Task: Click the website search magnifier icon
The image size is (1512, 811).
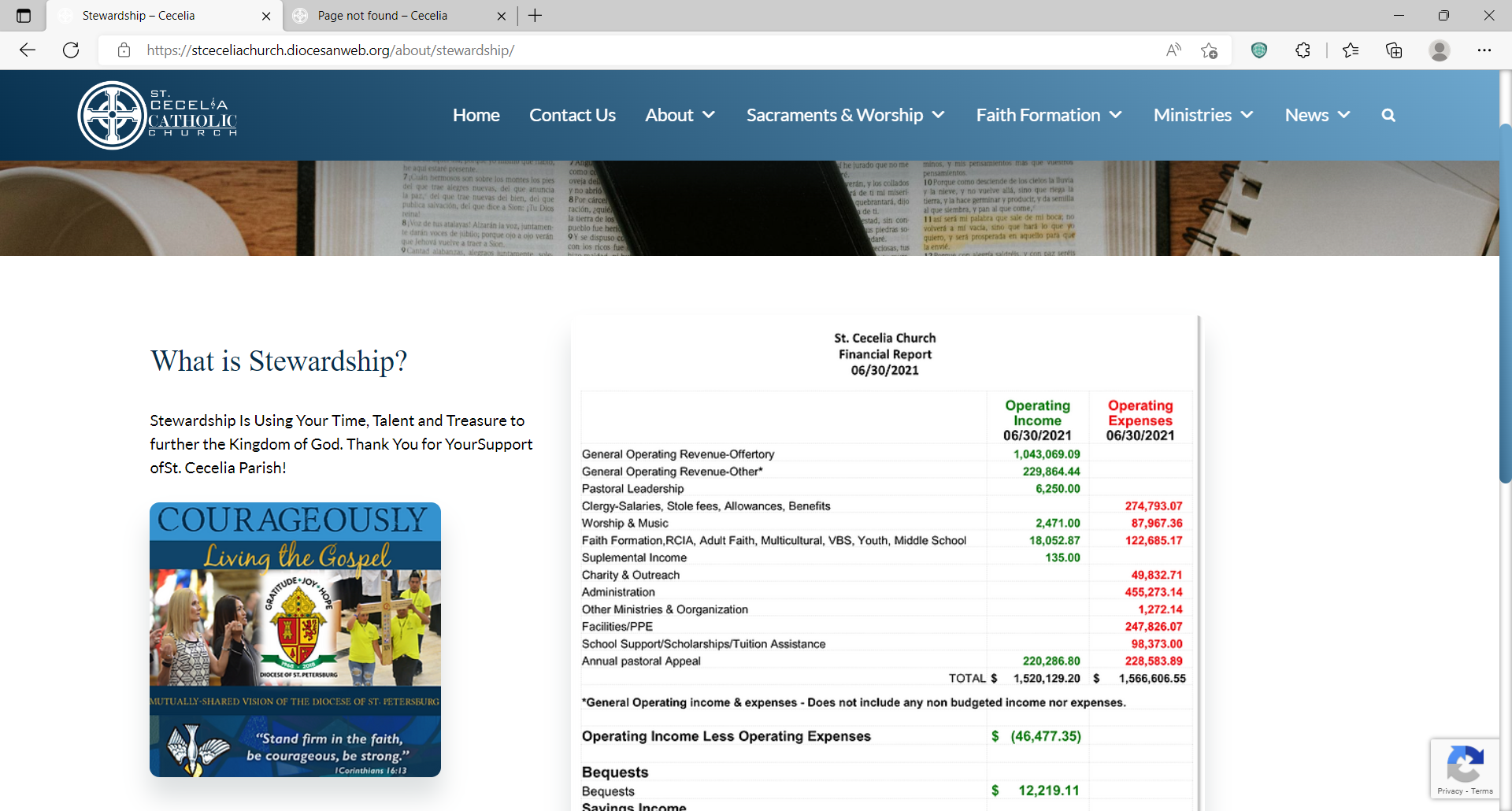Action: 1388,116
